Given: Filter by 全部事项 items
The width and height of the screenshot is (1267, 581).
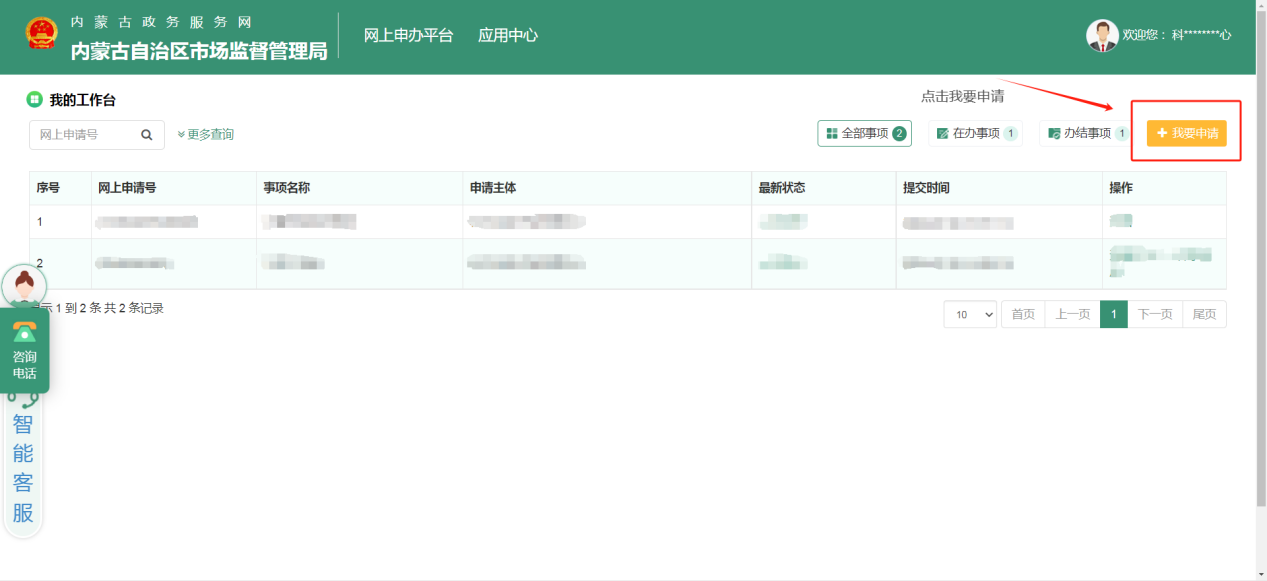Looking at the screenshot, I should pyautogui.click(x=864, y=134).
